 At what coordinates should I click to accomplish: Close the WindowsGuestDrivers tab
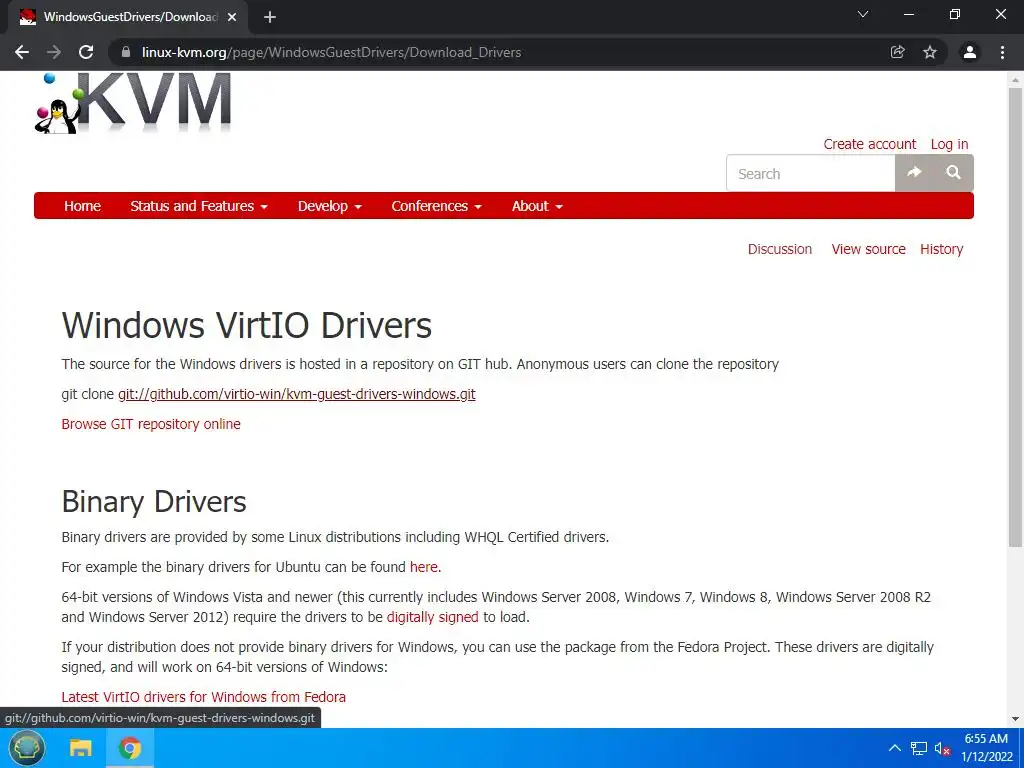click(232, 17)
